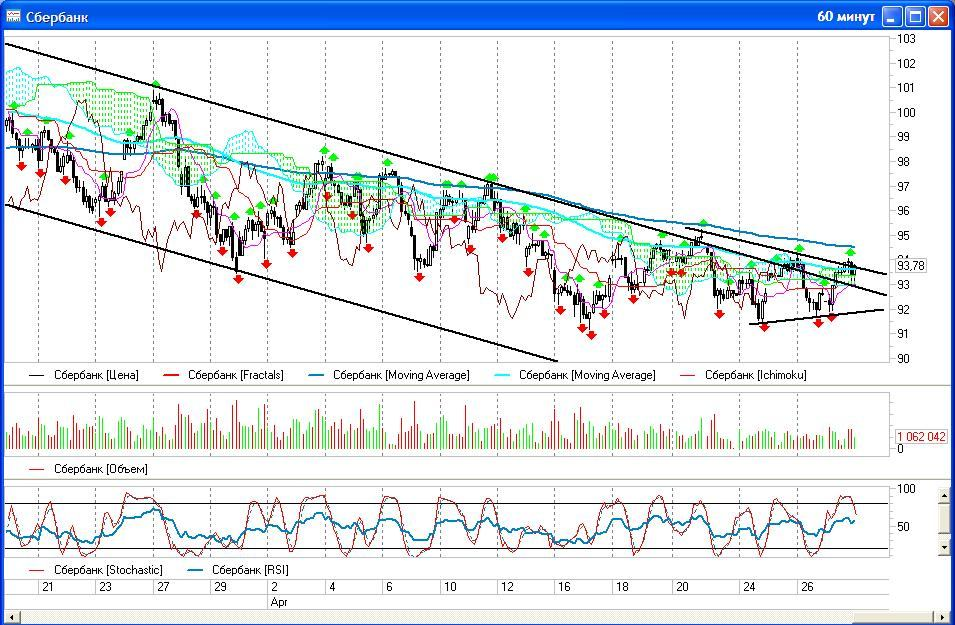
Task: Select the cyan Moving Average legend entry
Action: 575,375
